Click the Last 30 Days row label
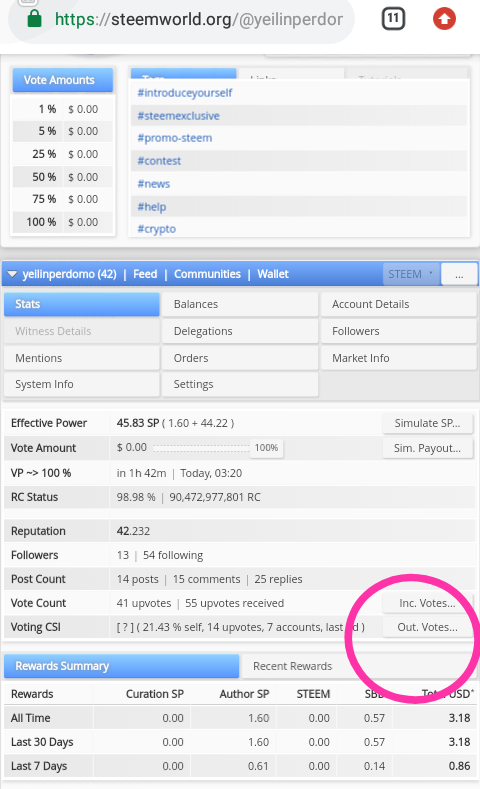The image size is (480, 789). tap(42, 742)
